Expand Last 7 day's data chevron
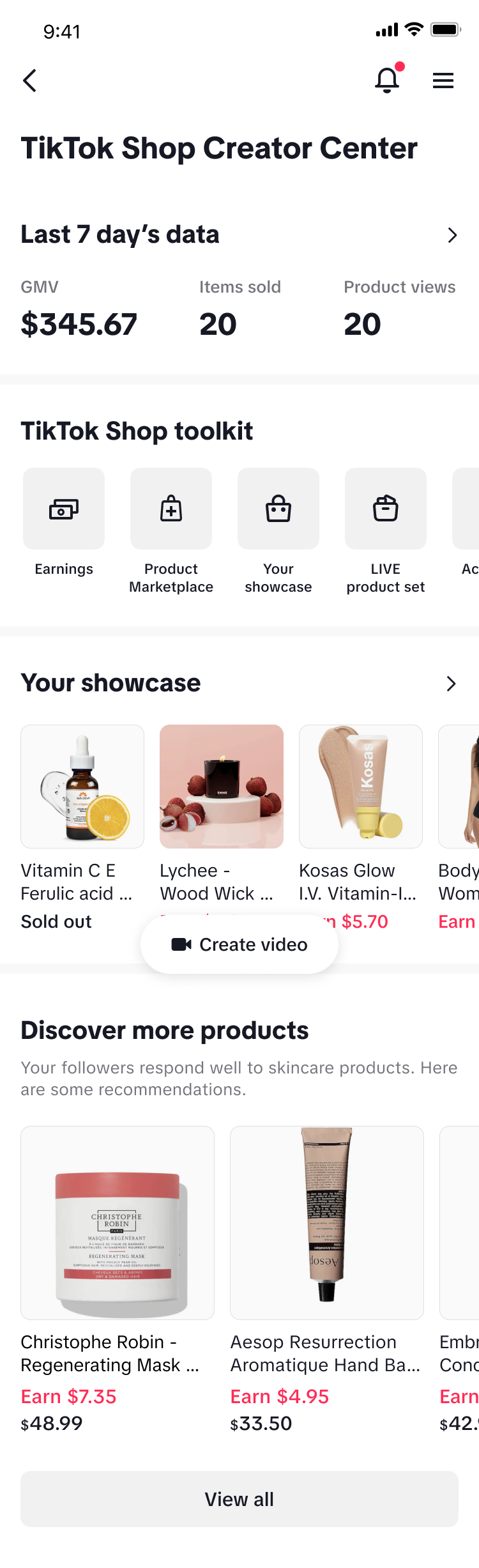Viewport: 479px width, 1568px height. [x=452, y=235]
